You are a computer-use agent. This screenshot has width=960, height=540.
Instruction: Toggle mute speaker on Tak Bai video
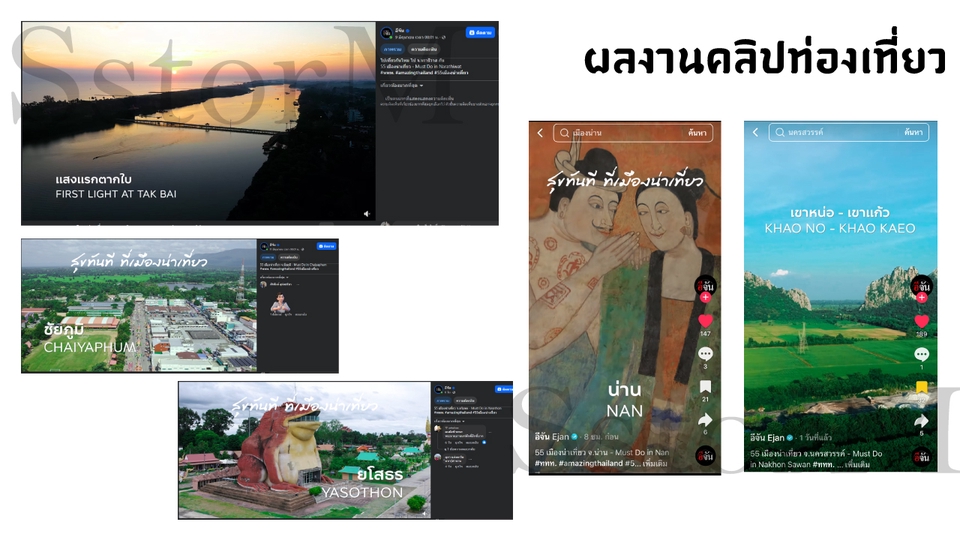(367, 214)
